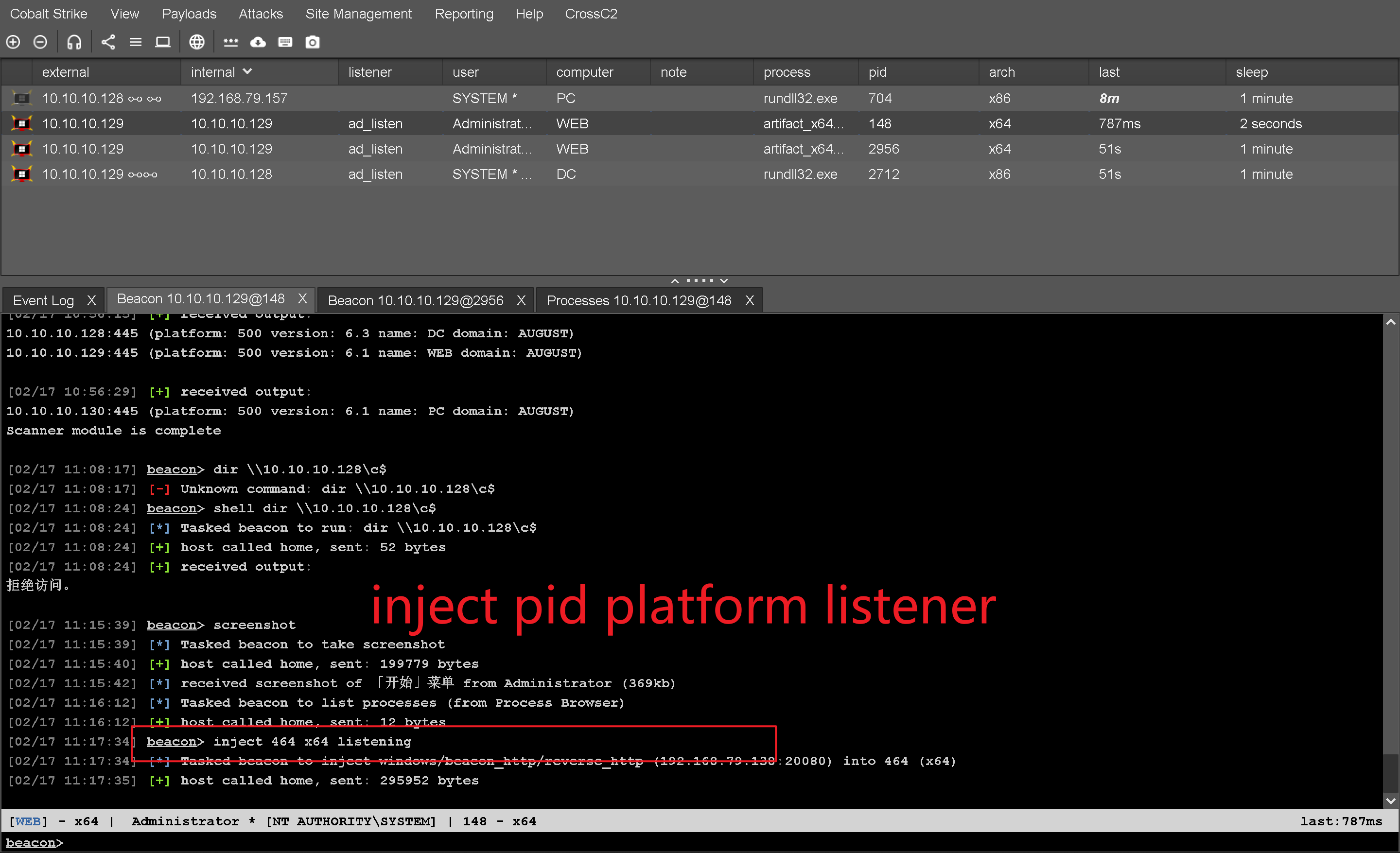Open downloaded files cloud icon

click(258, 42)
